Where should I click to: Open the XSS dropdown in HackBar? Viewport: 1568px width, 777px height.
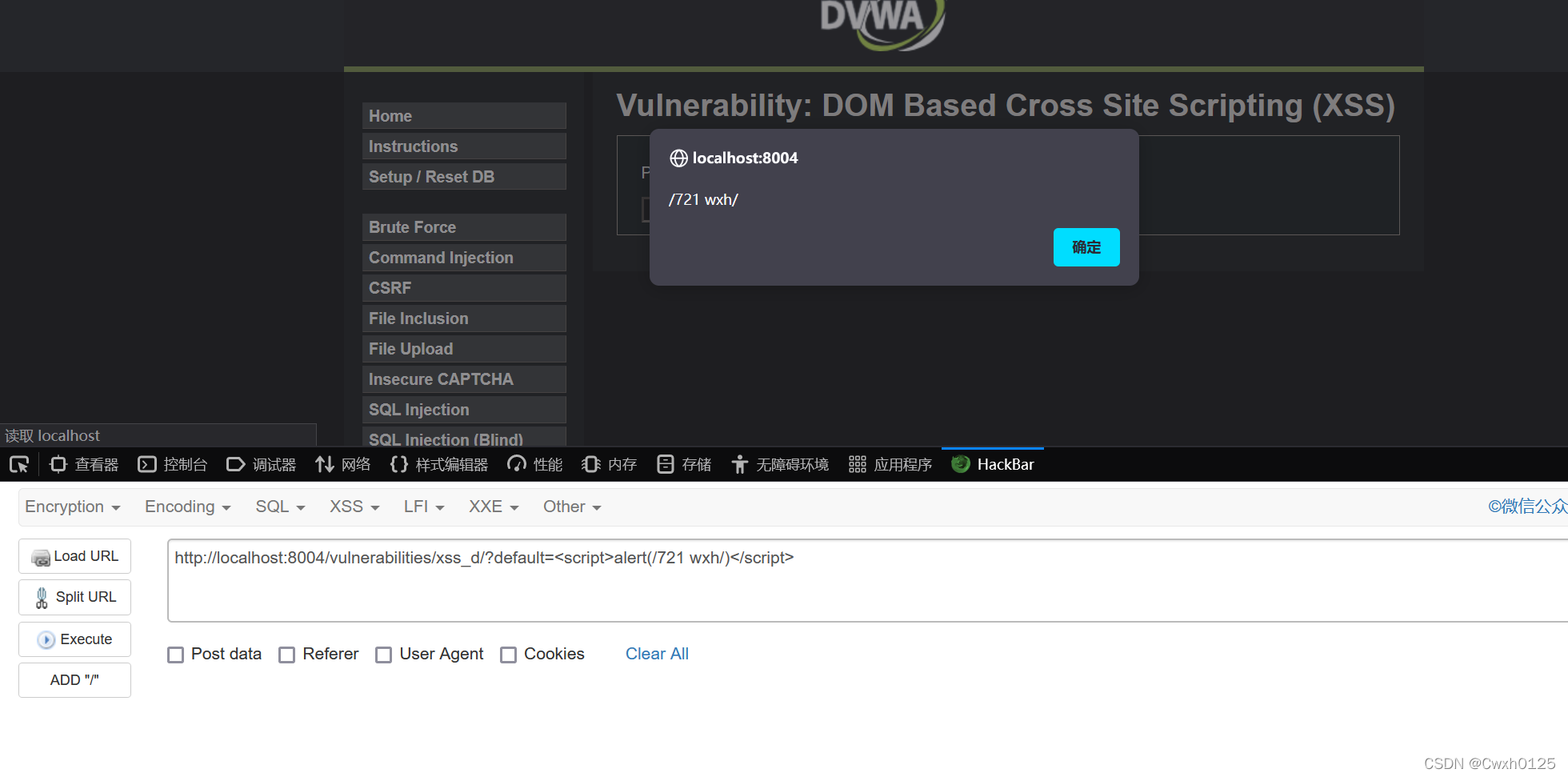(x=354, y=507)
